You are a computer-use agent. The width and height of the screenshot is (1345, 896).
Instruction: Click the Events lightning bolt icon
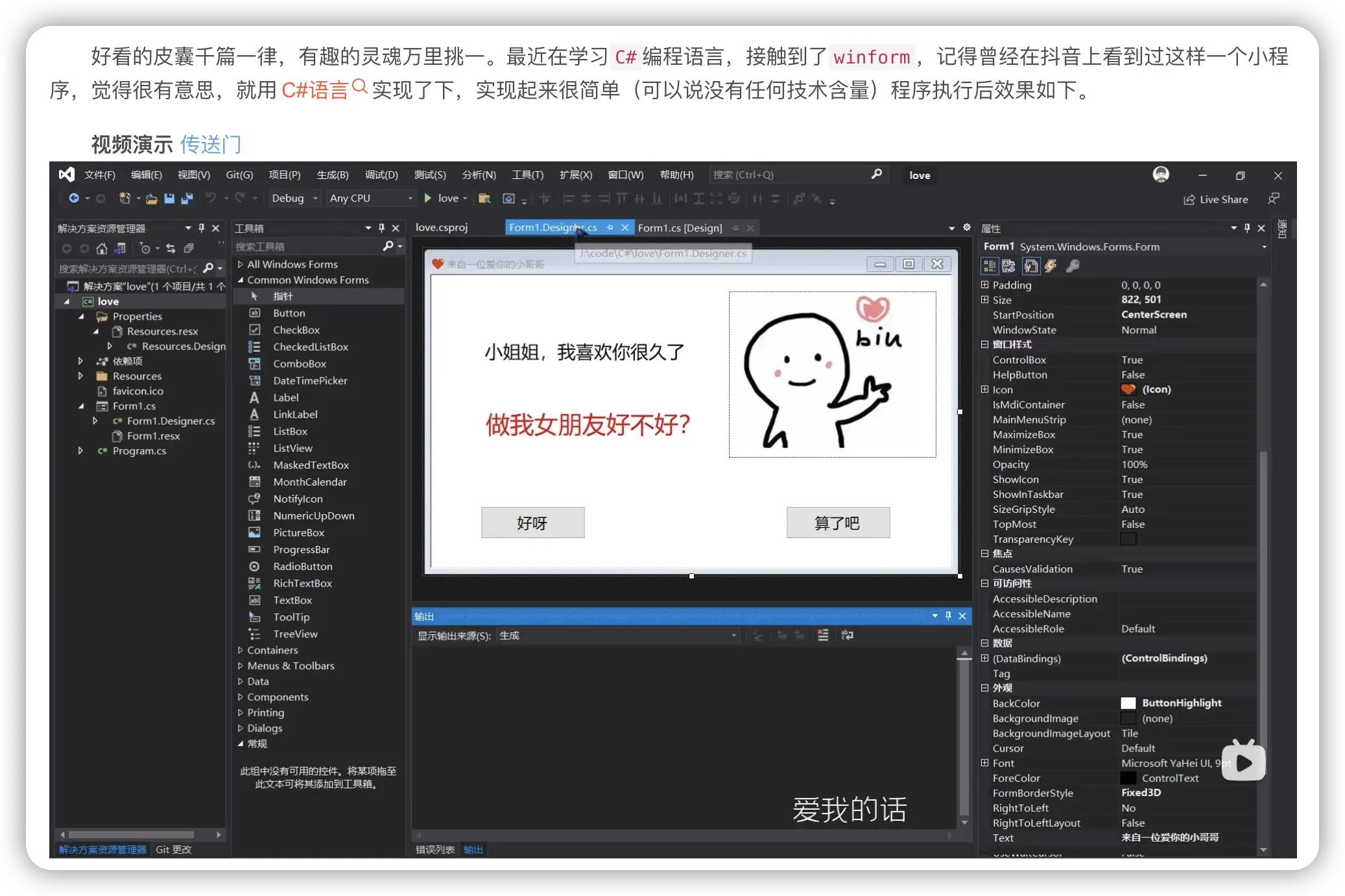[x=1051, y=266]
